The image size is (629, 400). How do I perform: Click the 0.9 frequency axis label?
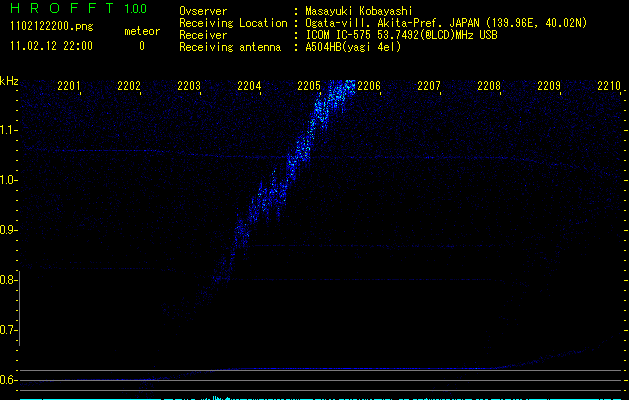(x=7, y=230)
